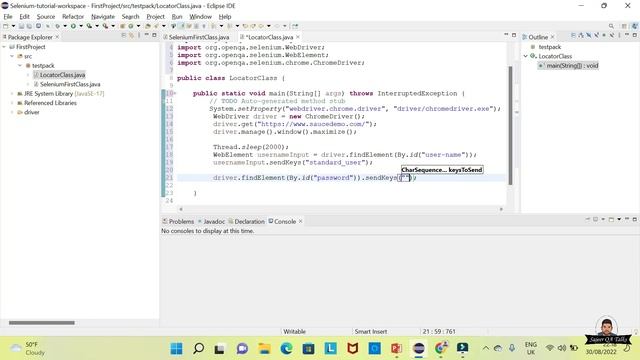Close the Outline view

click(553, 37)
